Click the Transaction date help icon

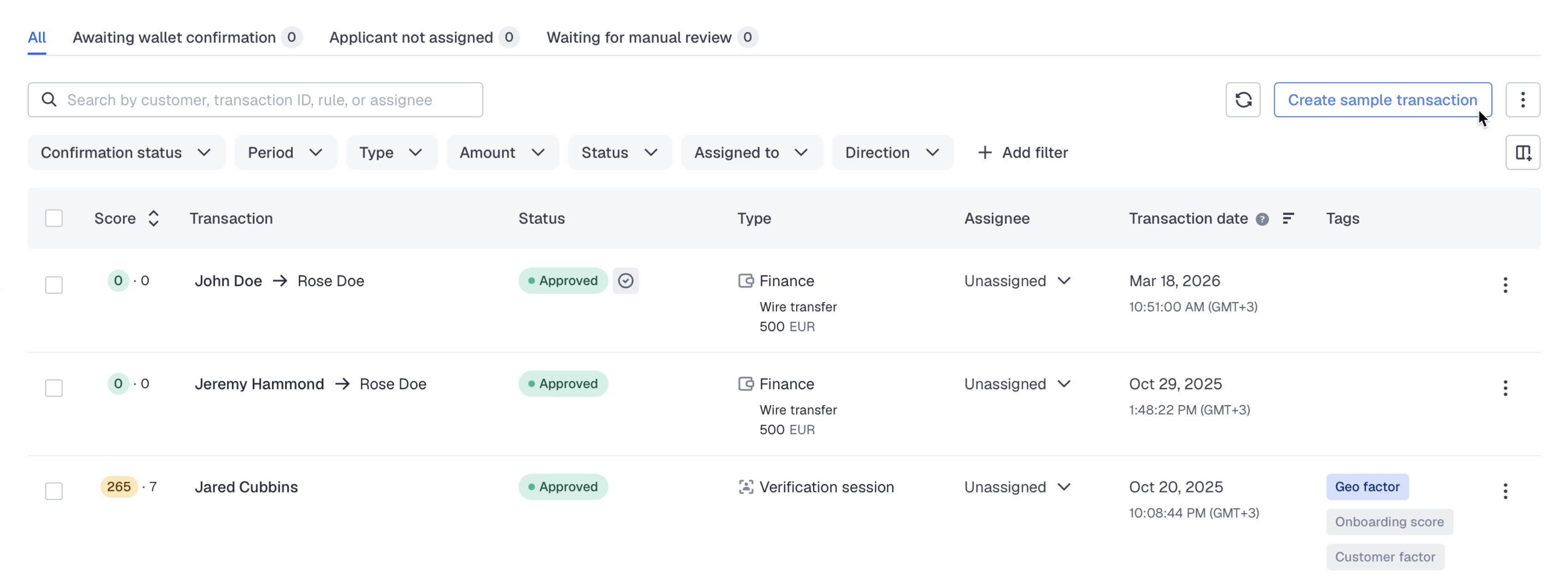click(1262, 219)
